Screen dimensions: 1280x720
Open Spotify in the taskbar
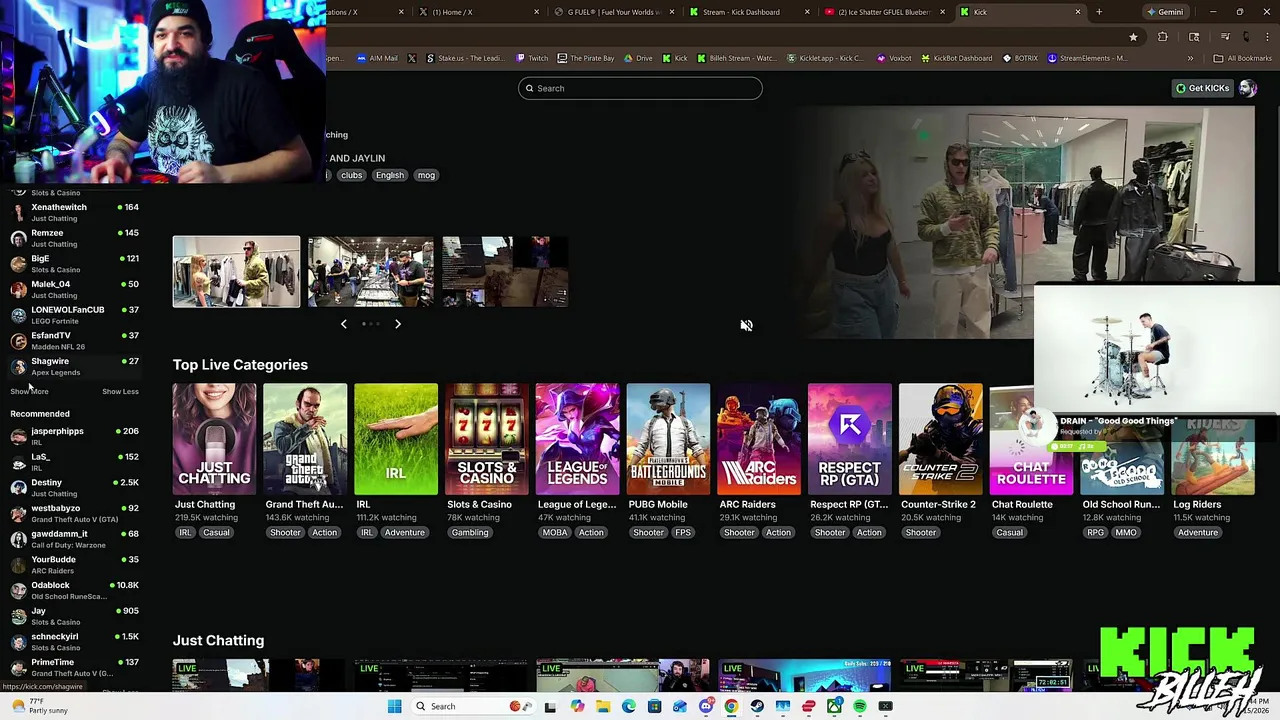860,706
